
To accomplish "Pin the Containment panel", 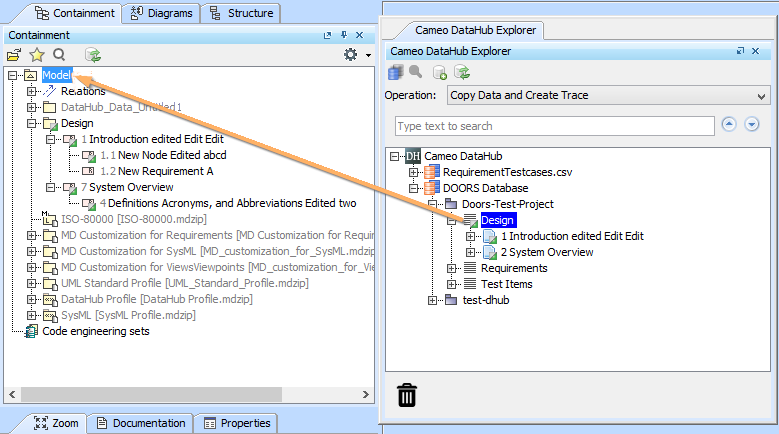I will [344, 35].
